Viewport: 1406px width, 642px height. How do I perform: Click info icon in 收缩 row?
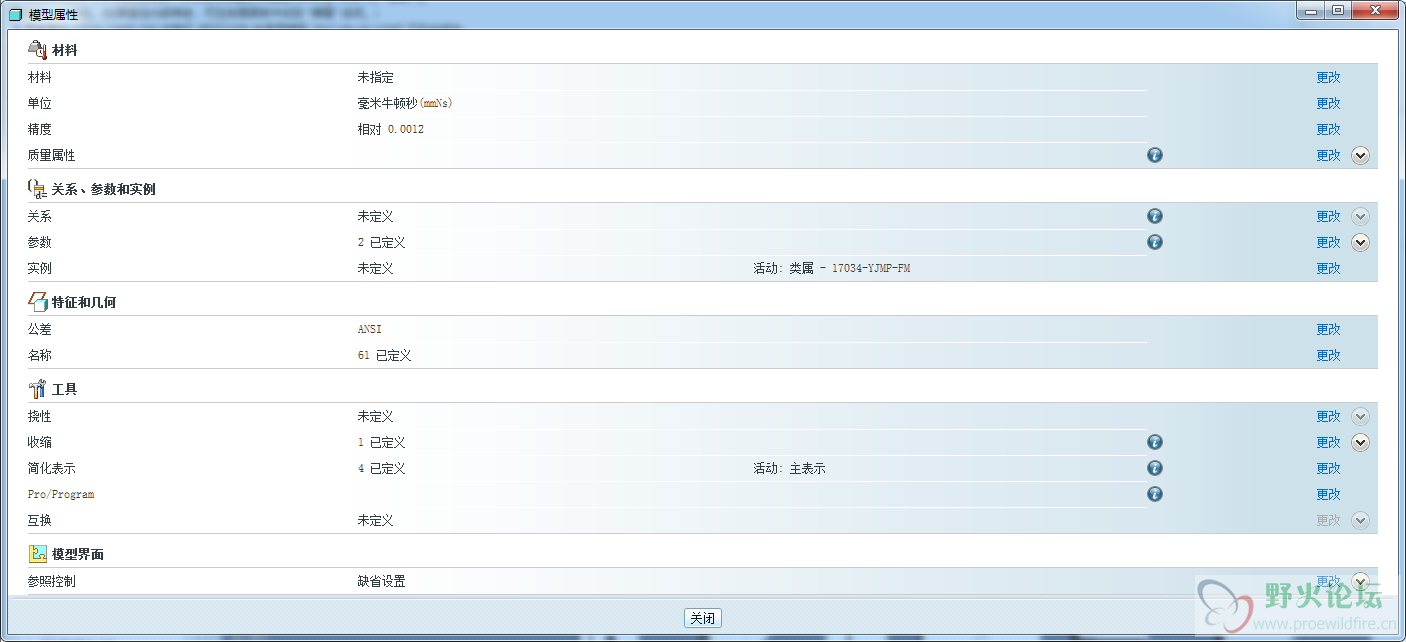[x=1155, y=442]
